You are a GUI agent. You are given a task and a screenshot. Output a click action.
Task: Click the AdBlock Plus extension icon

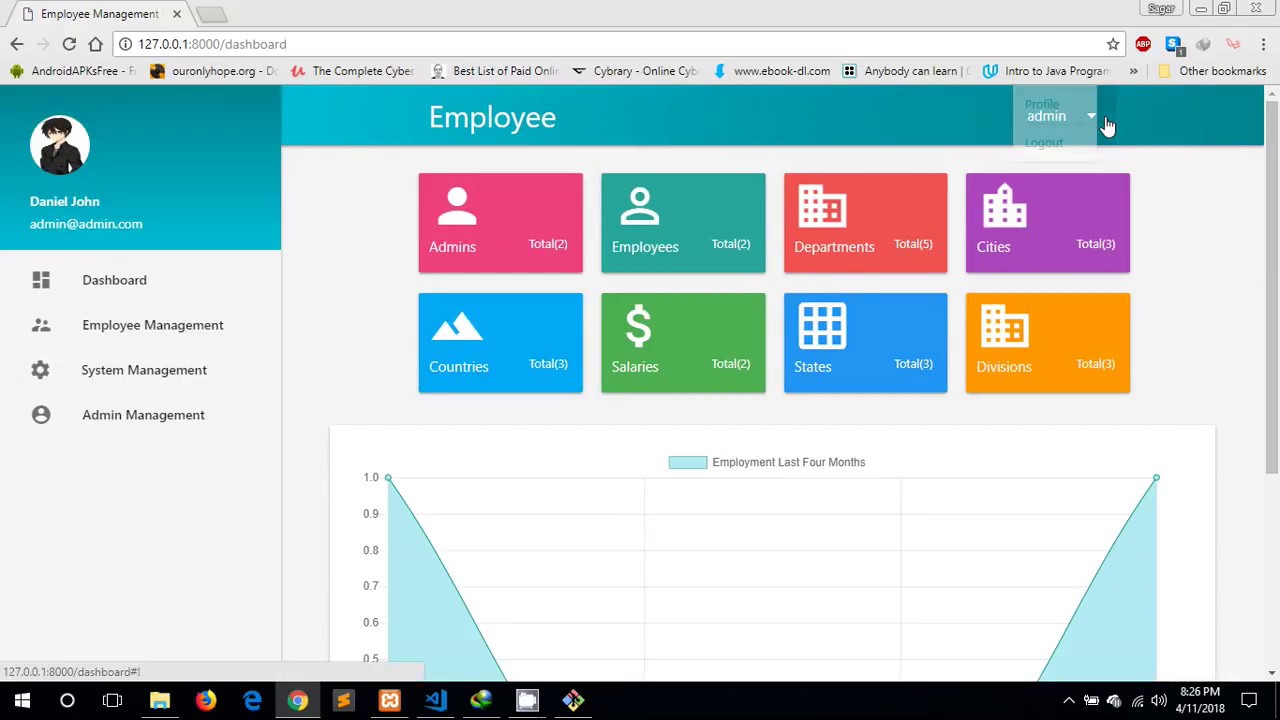click(x=1143, y=44)
